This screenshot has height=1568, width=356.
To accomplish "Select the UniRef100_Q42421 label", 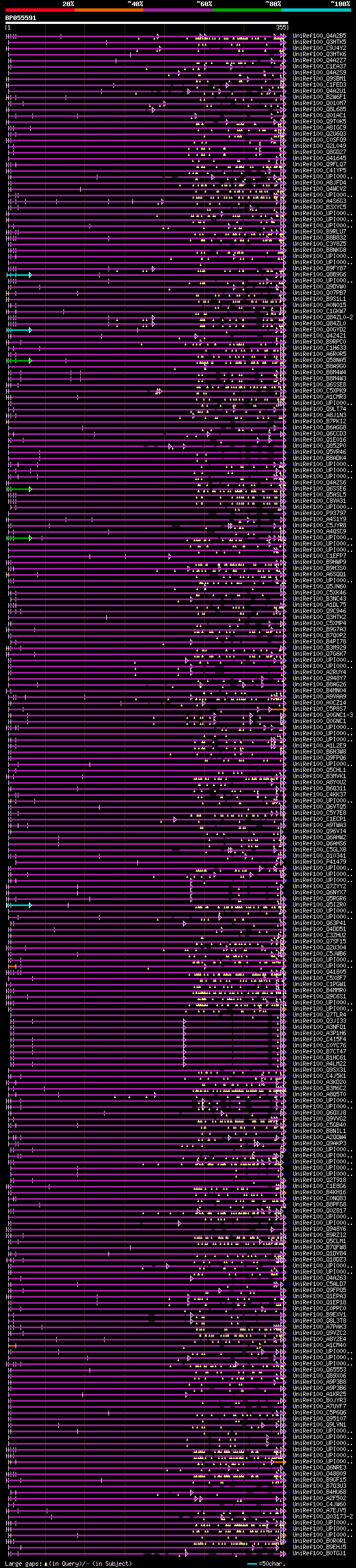I will [x=319, y=335].
